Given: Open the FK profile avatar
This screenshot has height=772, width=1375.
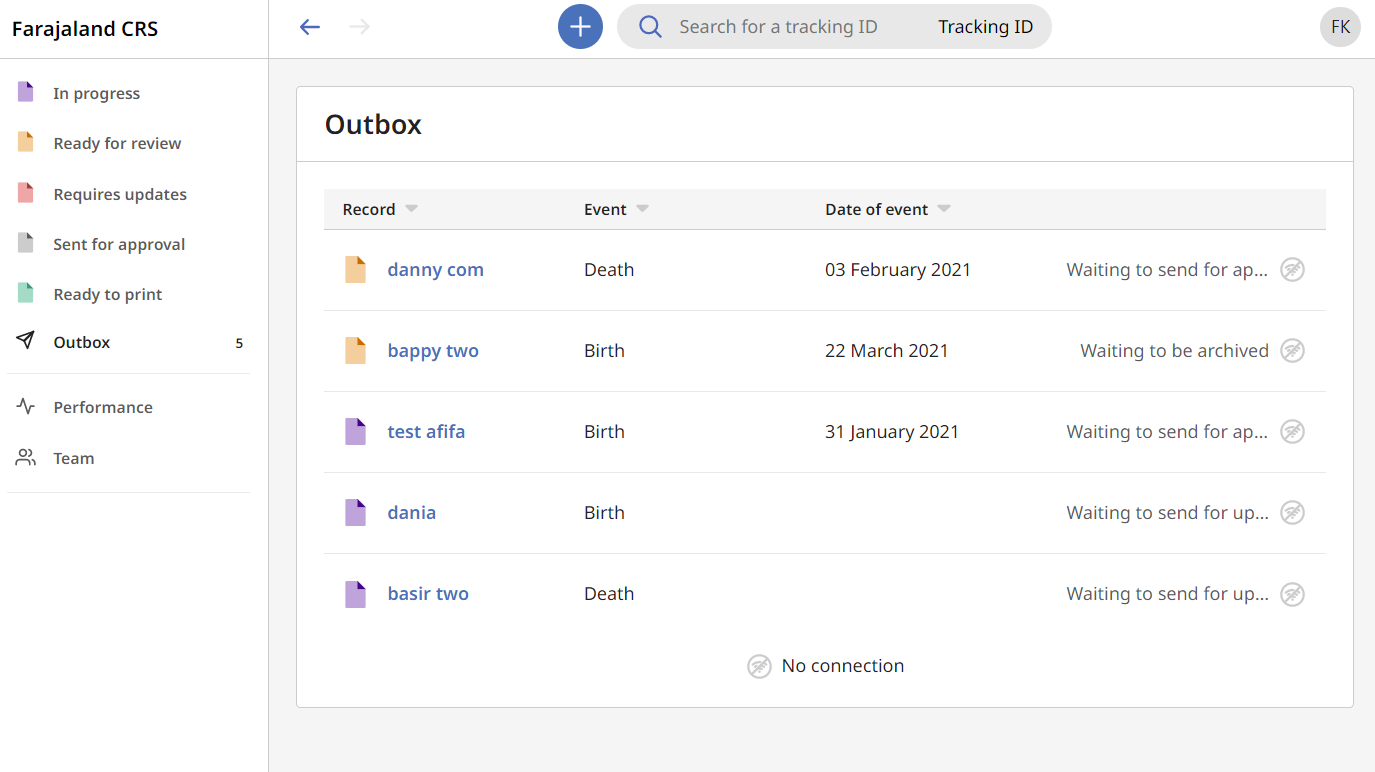Looking at the screenshot, I should click(x=1340, y=27).
